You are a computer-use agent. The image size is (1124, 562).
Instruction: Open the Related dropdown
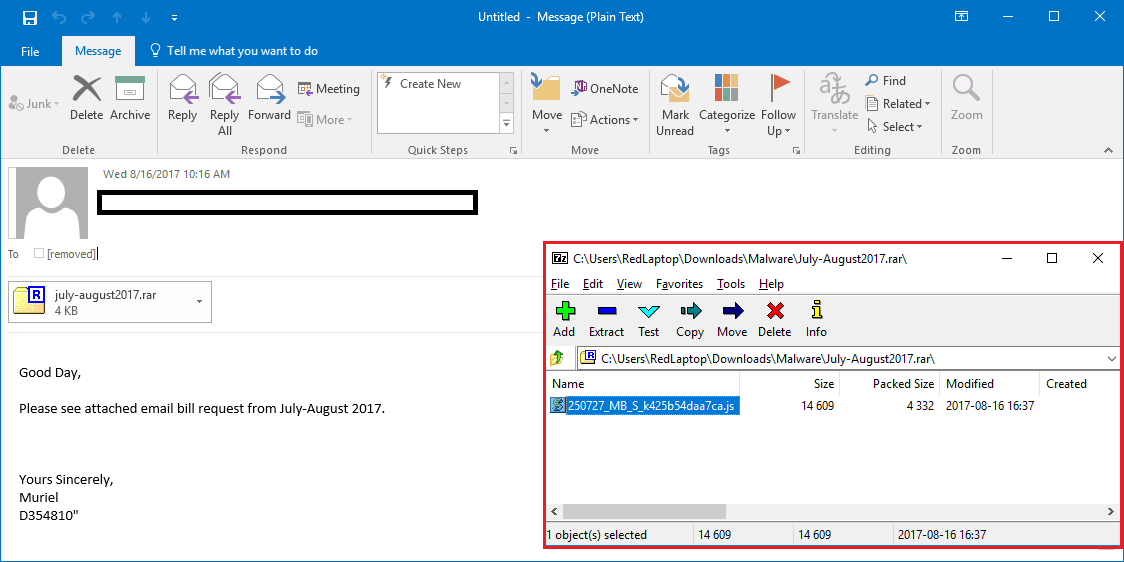[897, 104]
